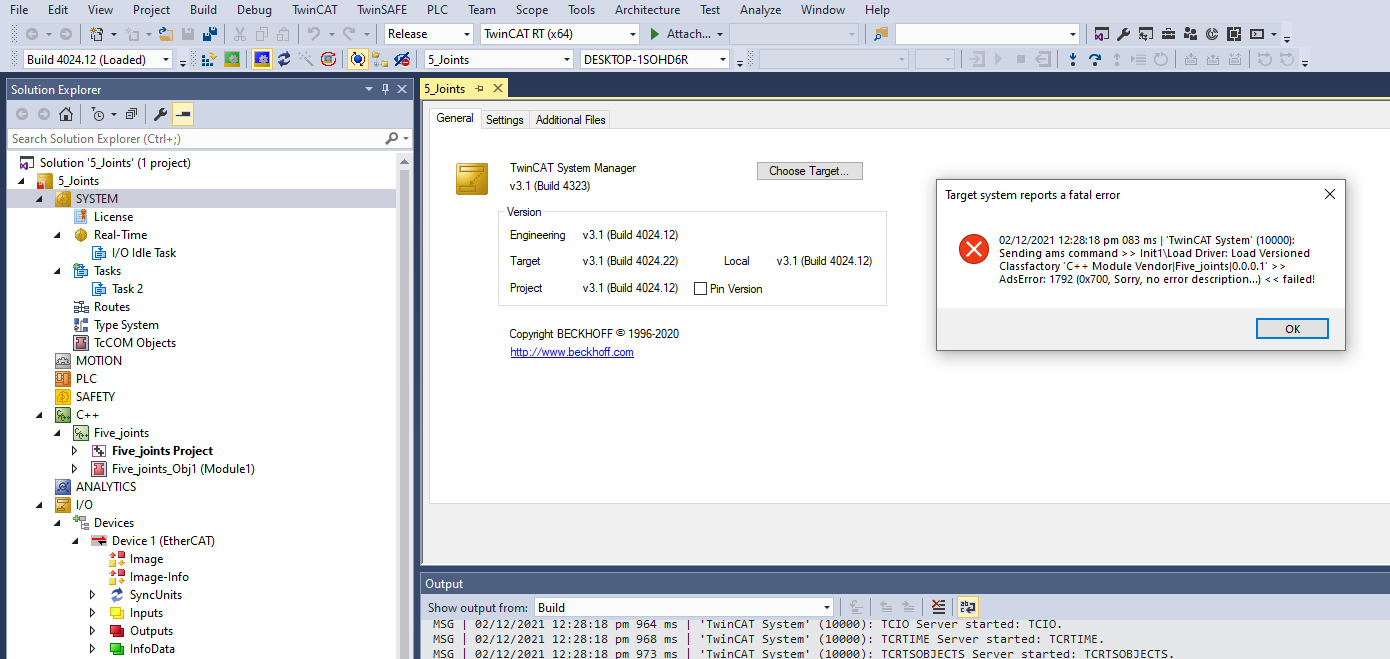This screenshot has width=1390, height=659.
Task: Expand the SyncUnits tree node
Action: click(x=93, y=595)
